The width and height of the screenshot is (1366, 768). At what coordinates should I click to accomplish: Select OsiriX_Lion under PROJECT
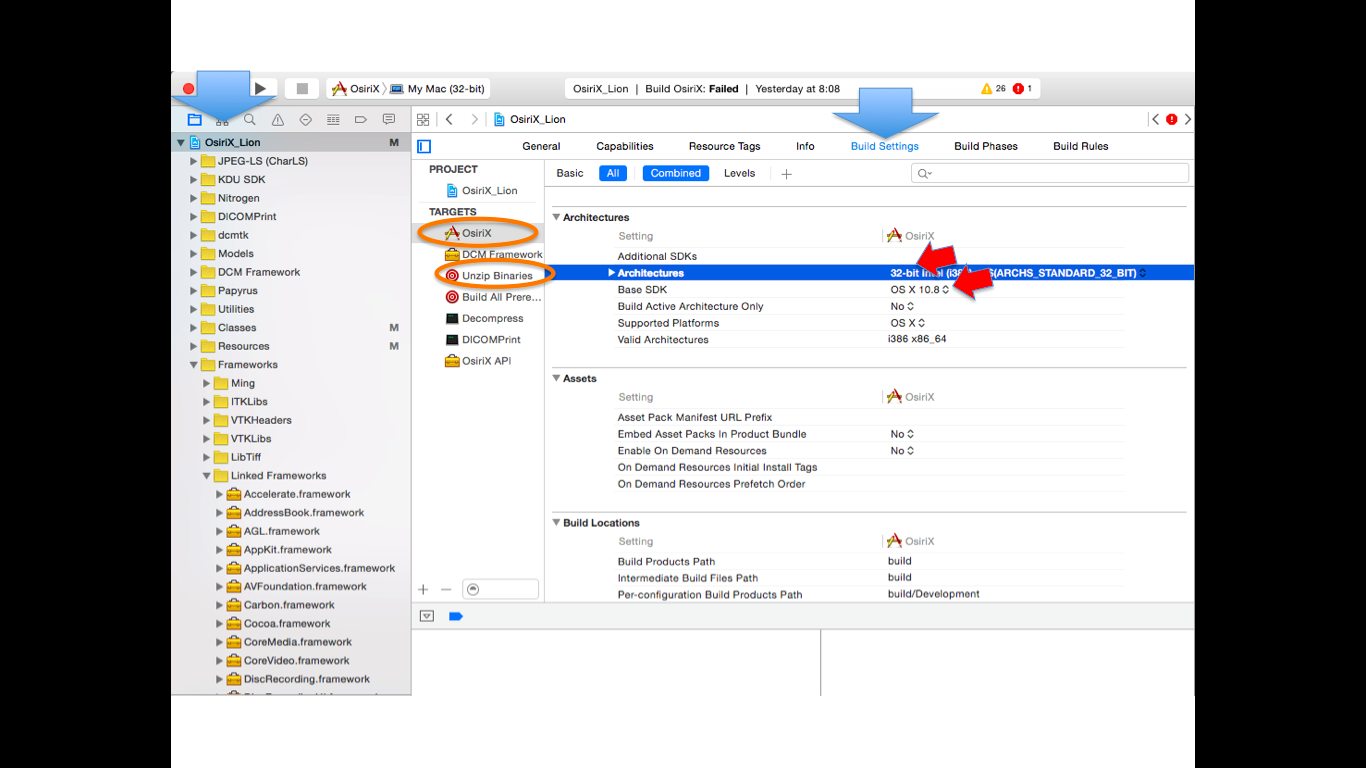[x=481, y=190]
